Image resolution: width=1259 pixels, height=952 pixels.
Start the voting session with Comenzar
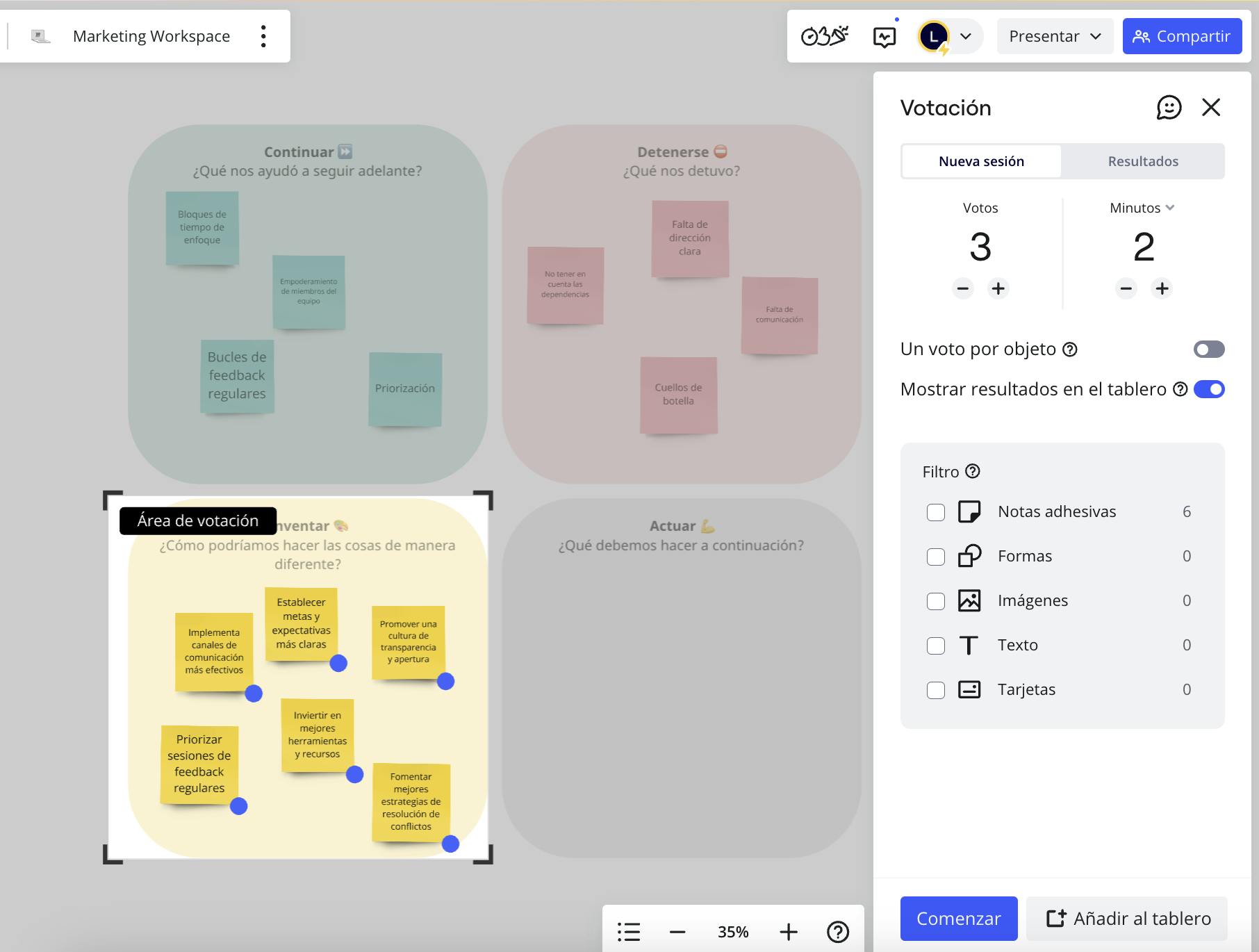point(959,919)
